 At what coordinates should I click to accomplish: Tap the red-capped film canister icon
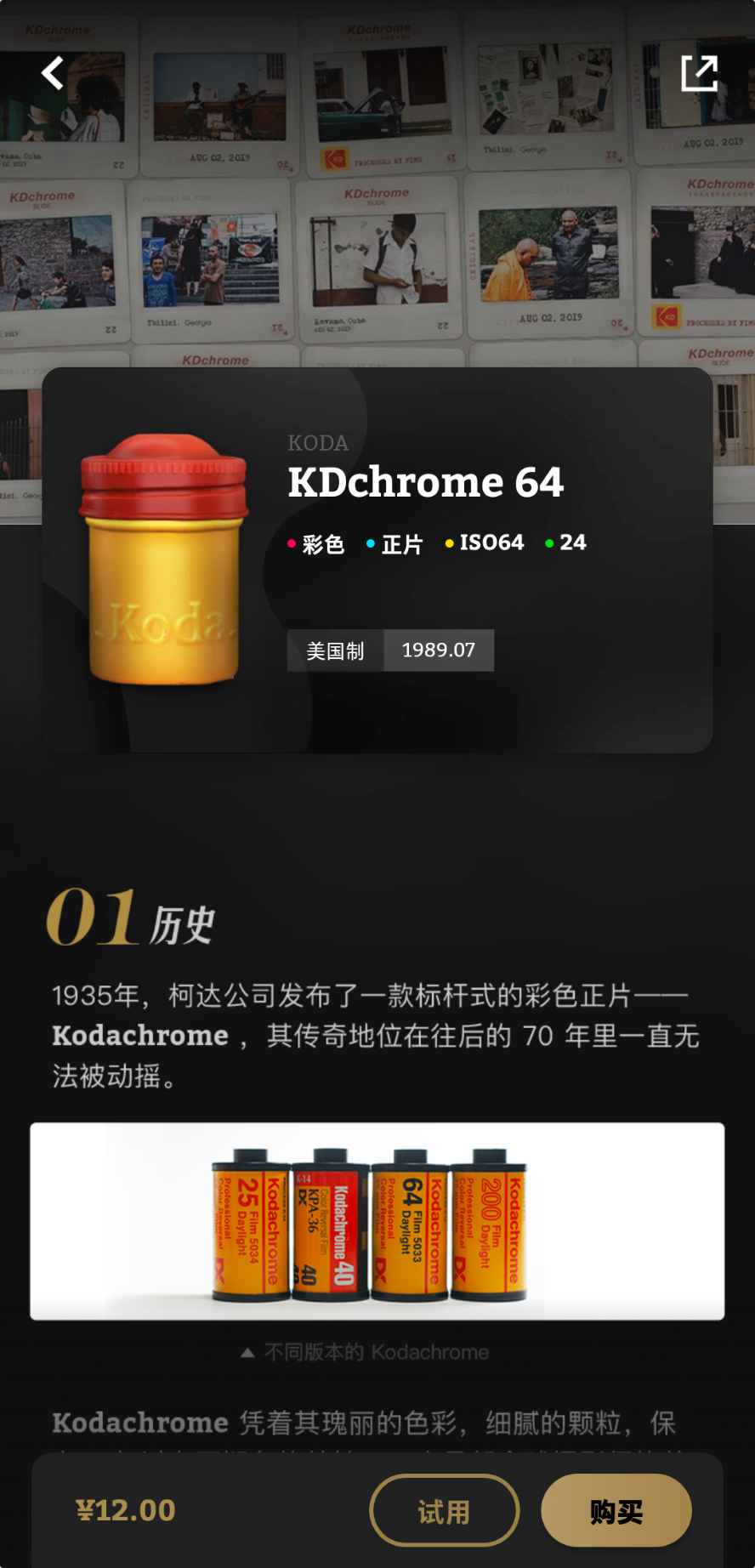coord(163,559)
